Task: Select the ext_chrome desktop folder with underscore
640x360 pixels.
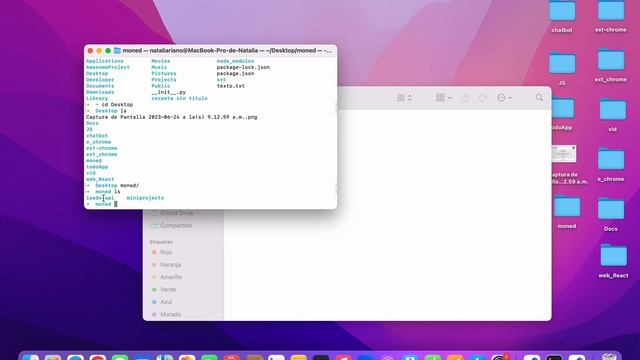Action: click(611, 60)
